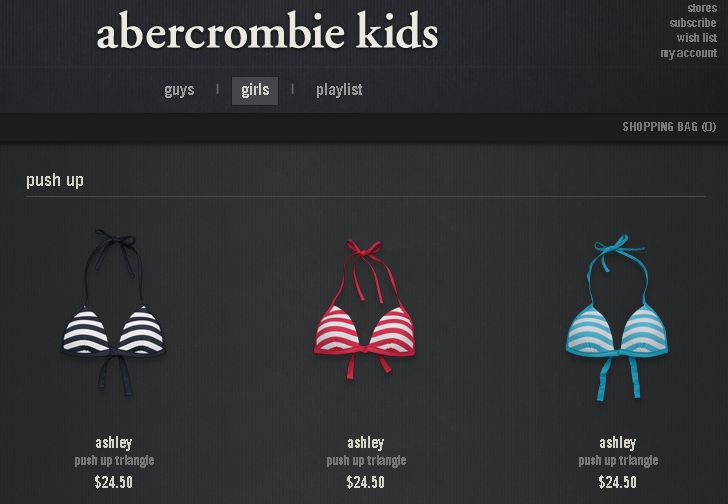Click the $24.50 price under turquoise item
The height and width of the screenshot is (504, 728).
(x=618, y=482)
